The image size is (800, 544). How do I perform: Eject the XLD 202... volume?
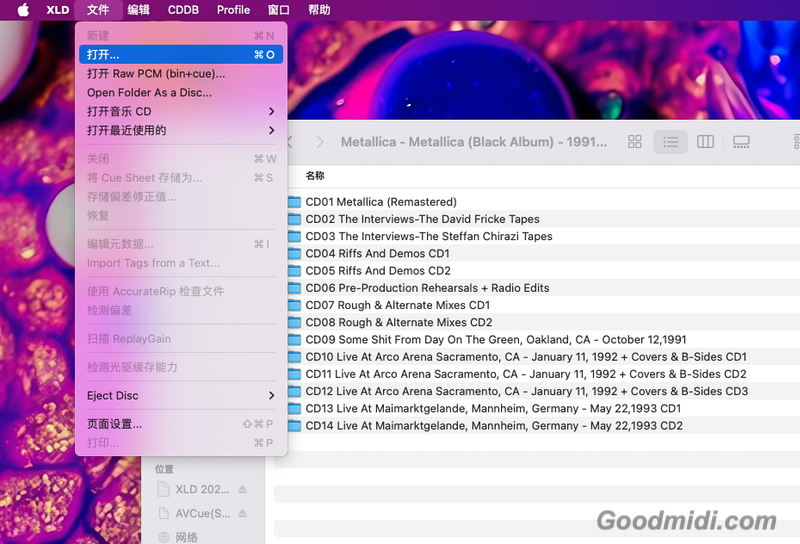tap(243, 489)
